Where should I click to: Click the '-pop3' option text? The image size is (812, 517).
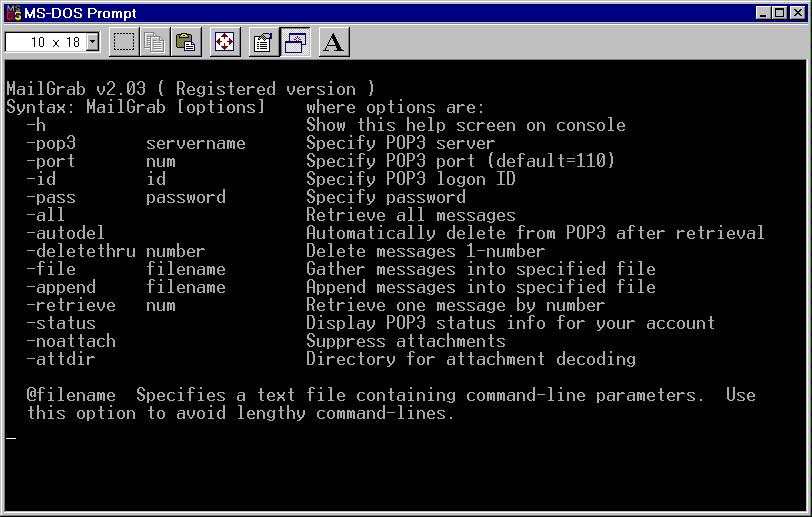(x=51, y=143)
